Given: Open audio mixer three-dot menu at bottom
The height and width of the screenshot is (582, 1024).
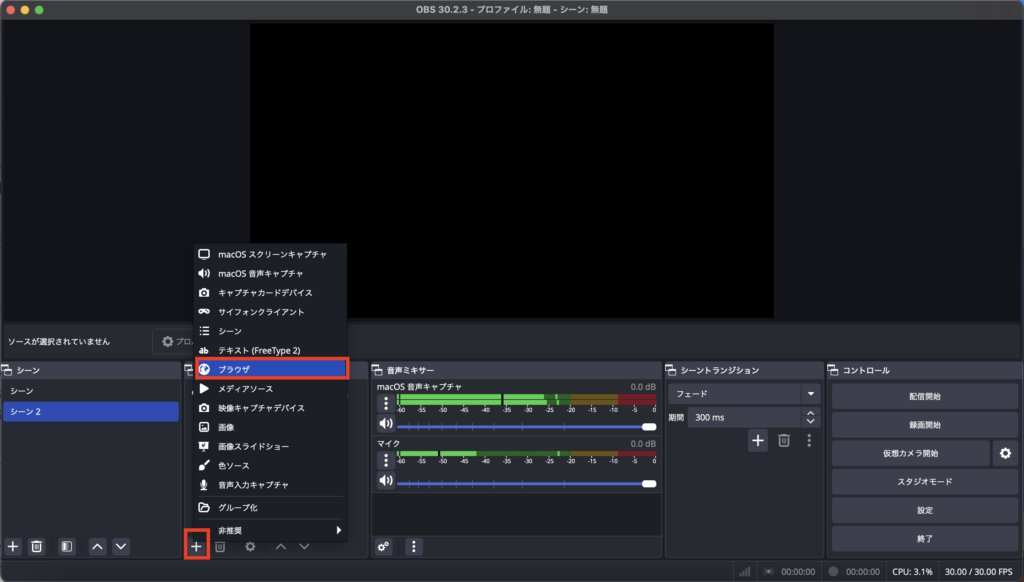Looking at the screenshot, I should [x=413, y=547].
